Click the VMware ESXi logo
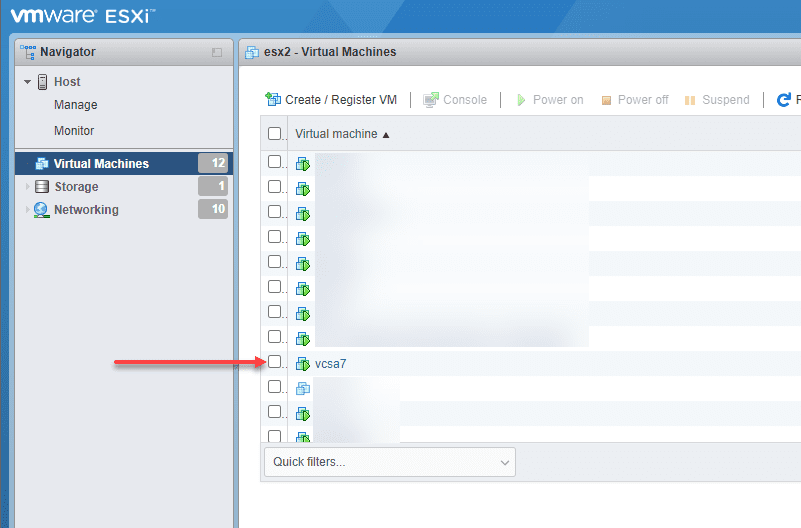 coord(82,16)
